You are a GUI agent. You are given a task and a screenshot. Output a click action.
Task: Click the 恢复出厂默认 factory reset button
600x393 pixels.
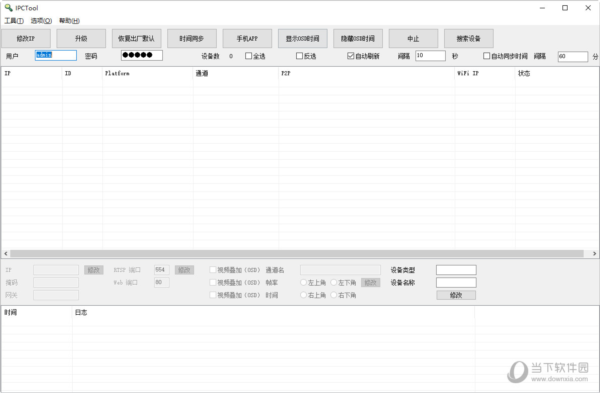[x=136, y=38]
